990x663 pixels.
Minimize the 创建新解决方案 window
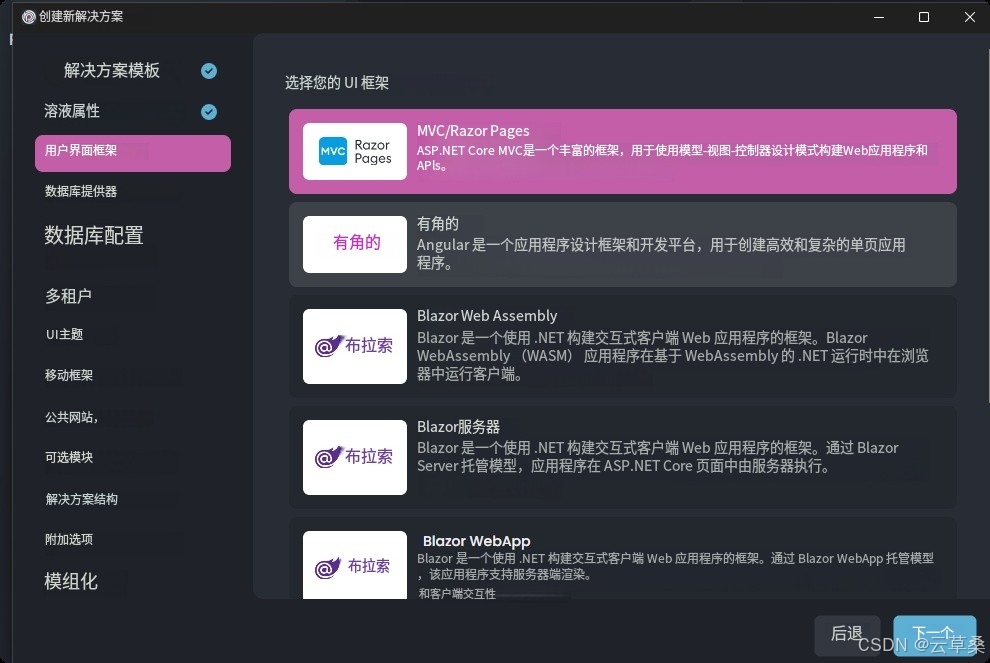pos(878,17)
